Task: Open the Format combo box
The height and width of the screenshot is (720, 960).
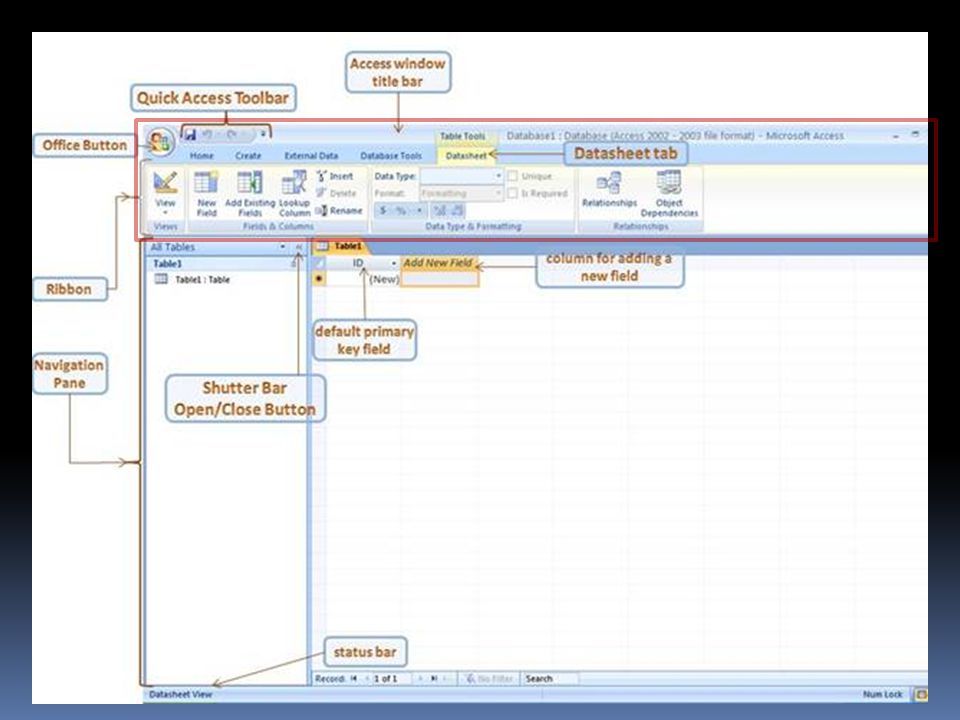Action: click(x=462, y=193)
